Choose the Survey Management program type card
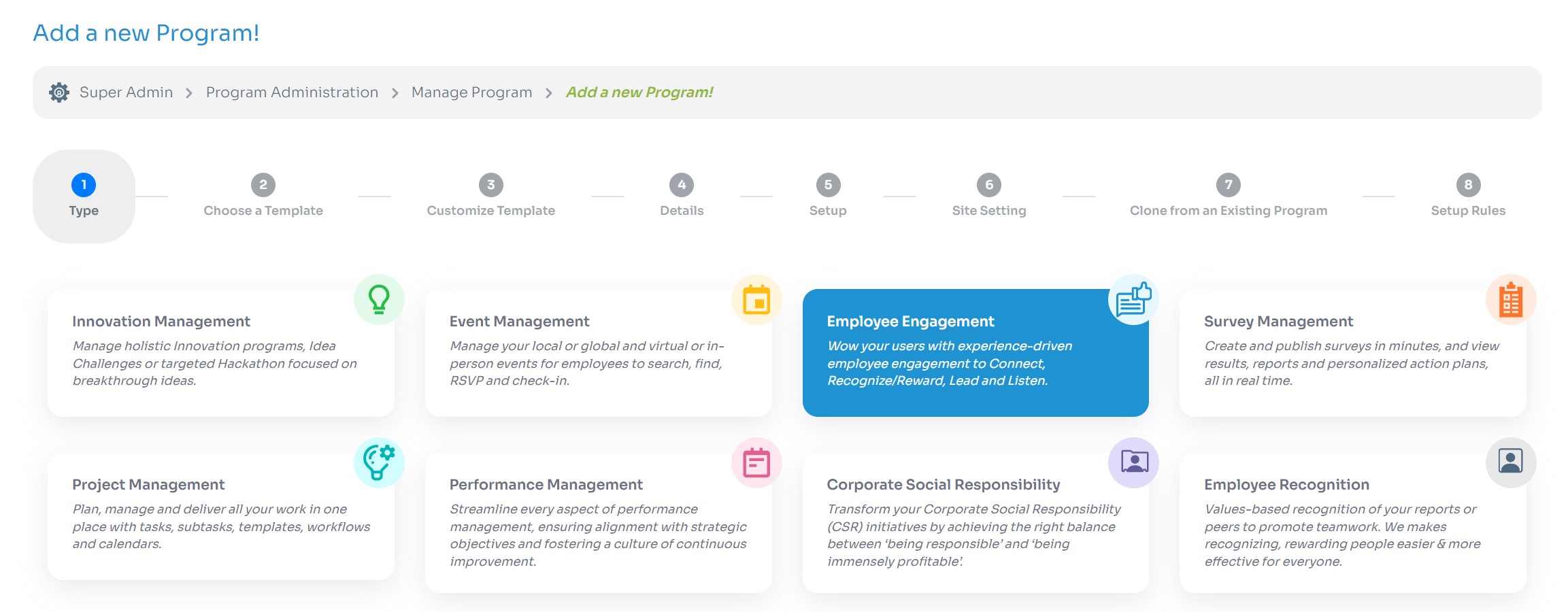1568x612 pixels. point(1352,353)
